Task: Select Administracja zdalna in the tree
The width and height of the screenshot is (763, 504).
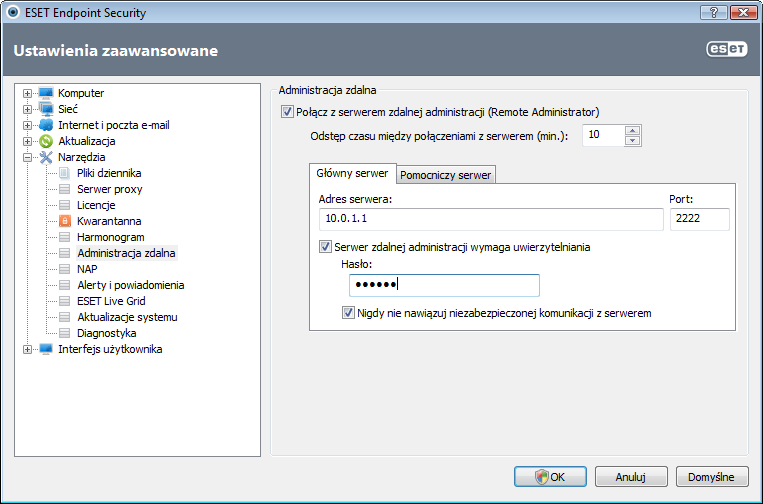Action: click(x=127, y=253)
